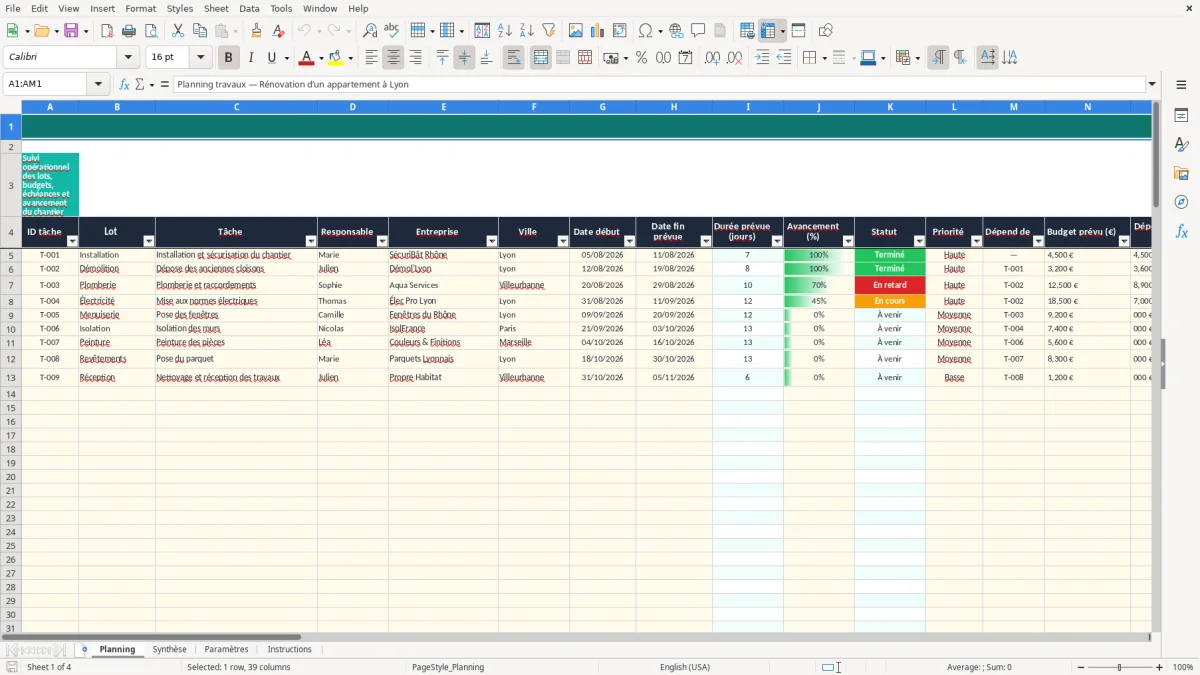Screen dimensions: 1200x675
Task: Toggle Print Preview
Action: [x=151, y=31]
